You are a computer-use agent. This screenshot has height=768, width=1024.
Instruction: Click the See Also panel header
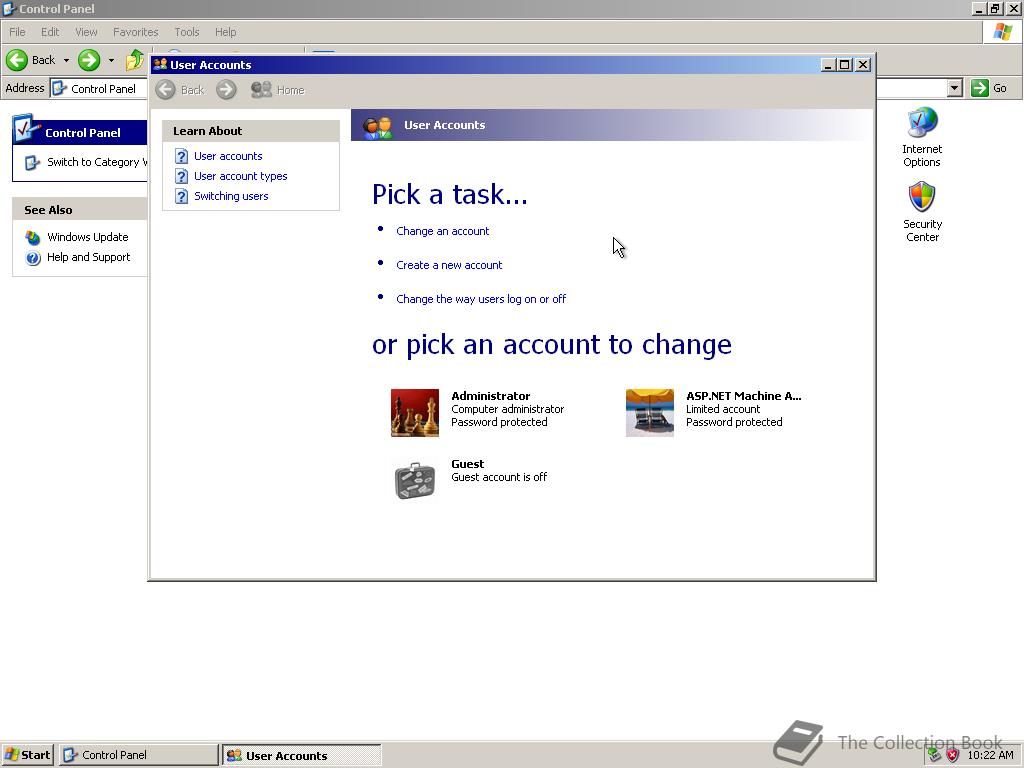pos(80,210)
